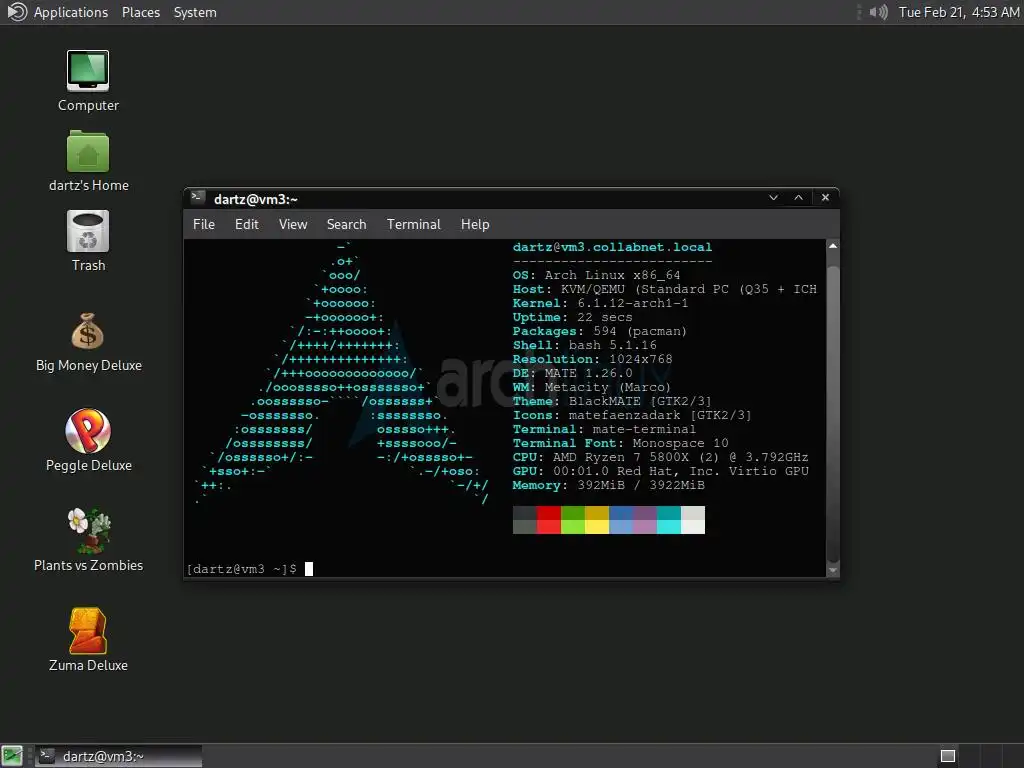Click the terminal prompt [dartz@vm3 ~]$

click(x=242, y=569)
